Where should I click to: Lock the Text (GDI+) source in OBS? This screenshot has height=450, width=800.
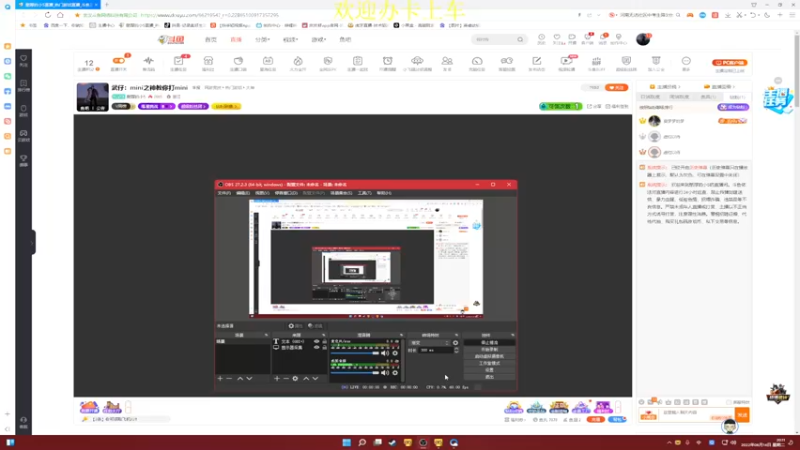pos(324,341)
